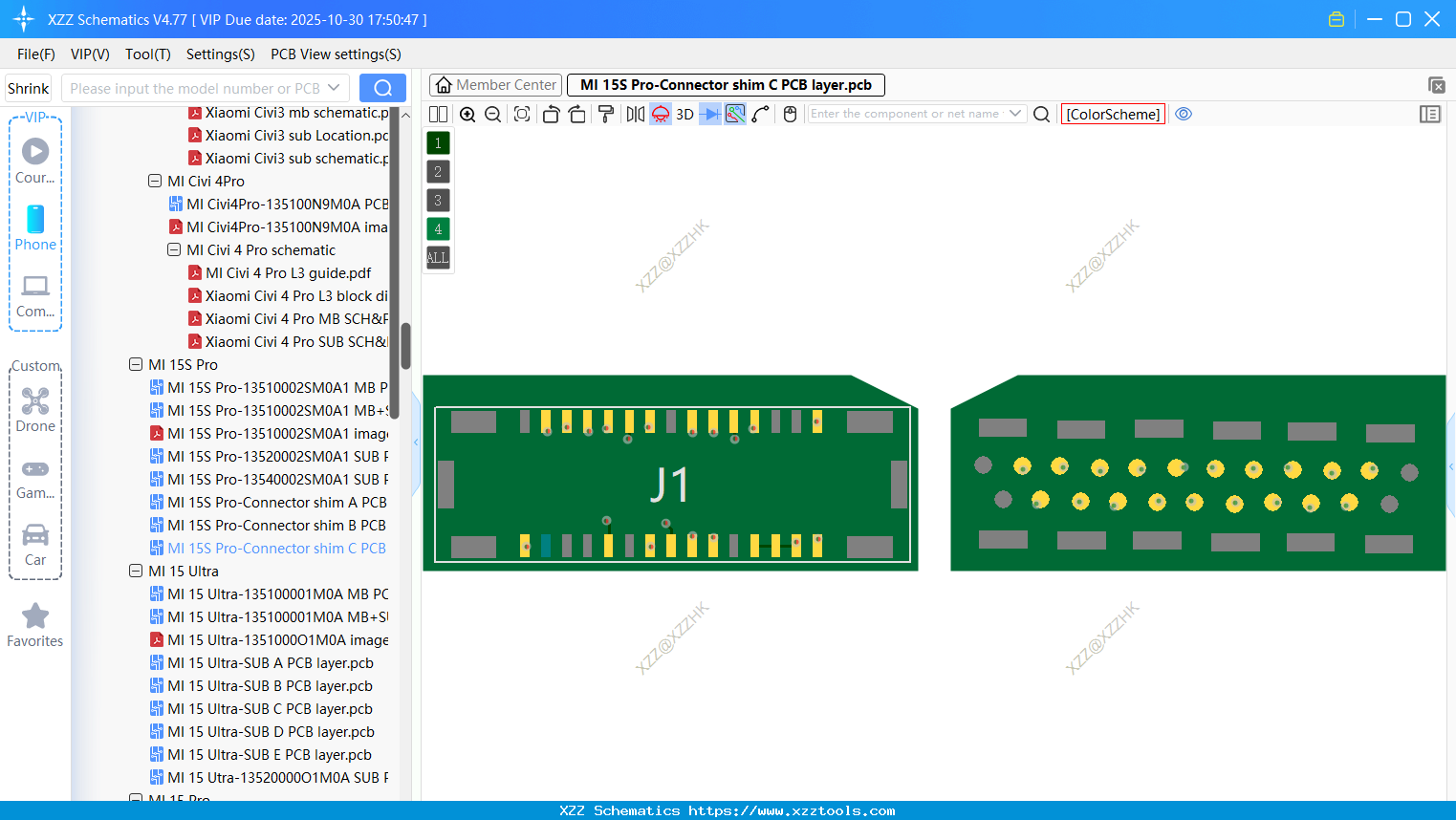Activate the 3D view icon

684,114
